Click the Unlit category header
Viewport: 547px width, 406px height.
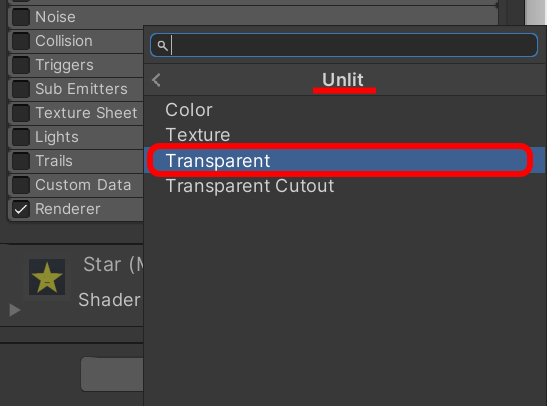tap(343, 80)
